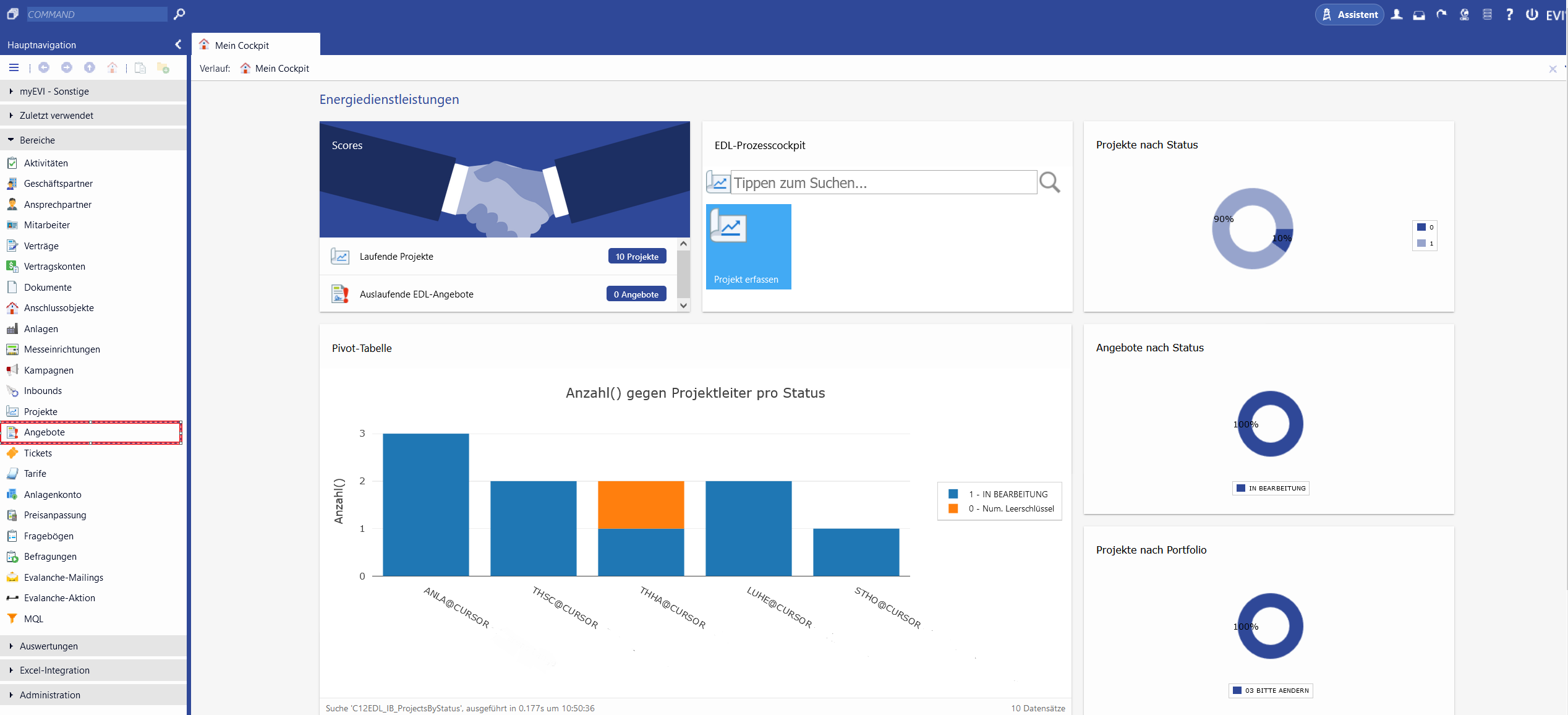Click the windows overview icon at top left
This screenshot has width=1568, height=715.
click(12, 14)
